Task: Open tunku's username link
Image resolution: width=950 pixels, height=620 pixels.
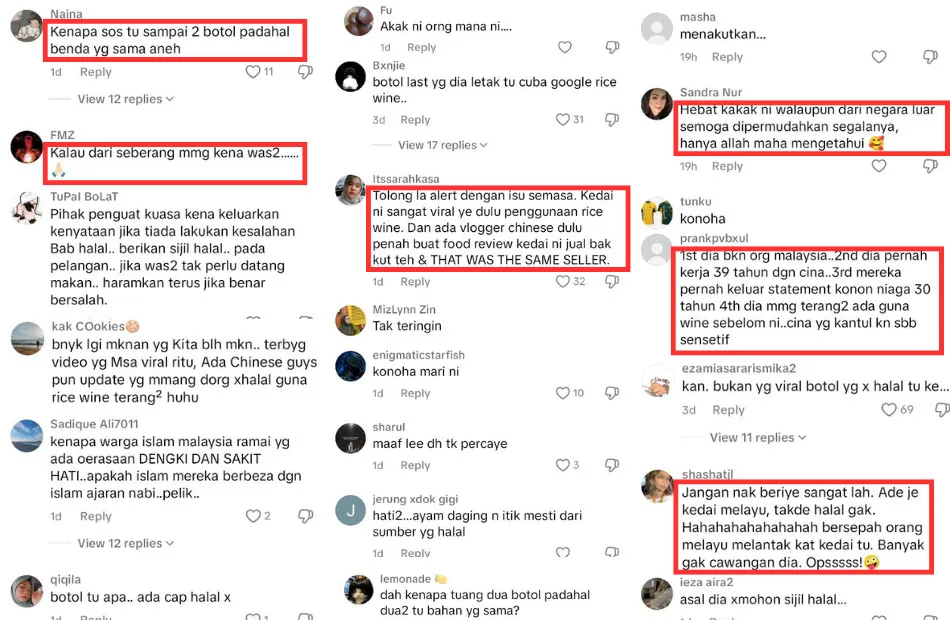Action: 696,201
